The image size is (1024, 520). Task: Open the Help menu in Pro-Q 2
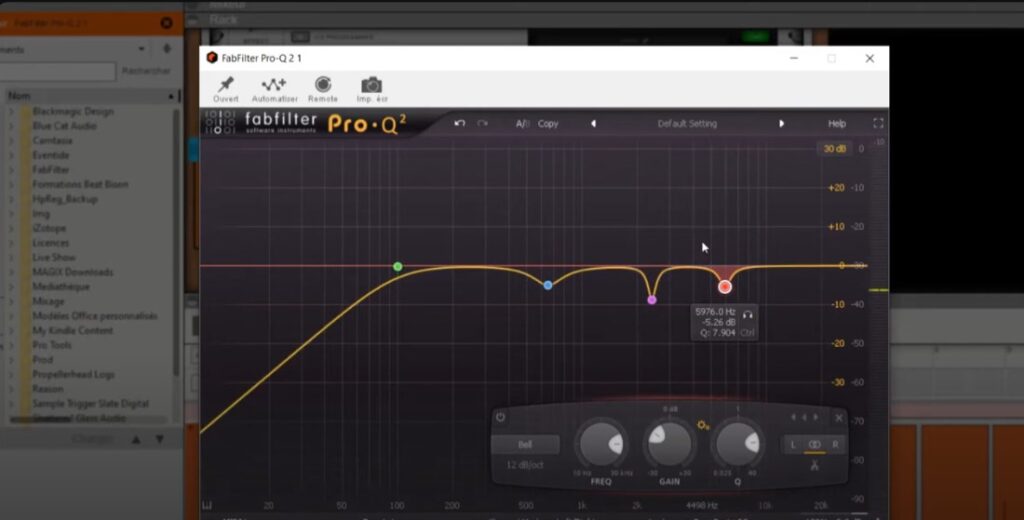pos(837,123)
